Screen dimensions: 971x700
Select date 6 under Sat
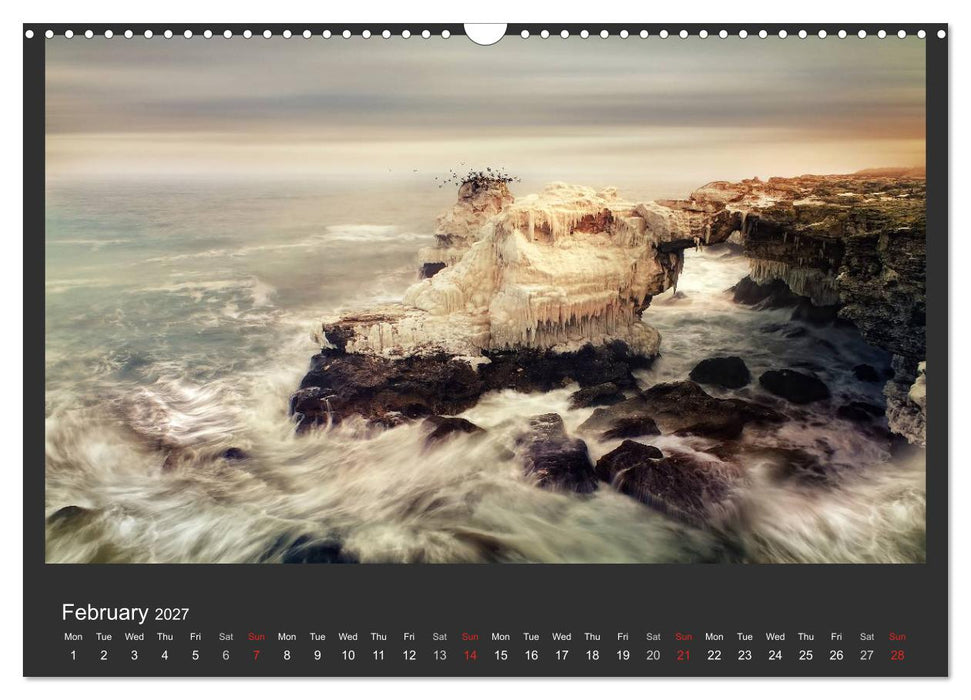tap(226, 655)
